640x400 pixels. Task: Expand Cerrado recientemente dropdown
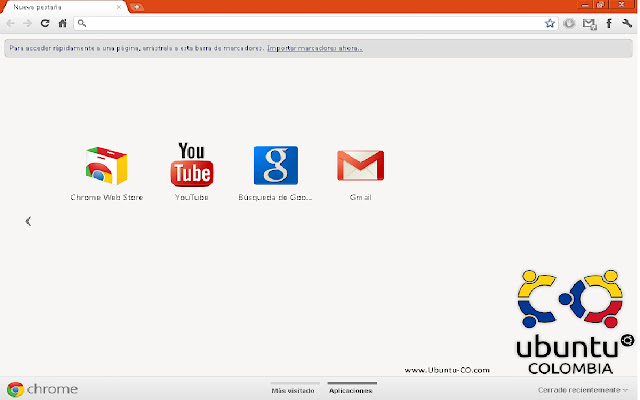tap(583, 390)
